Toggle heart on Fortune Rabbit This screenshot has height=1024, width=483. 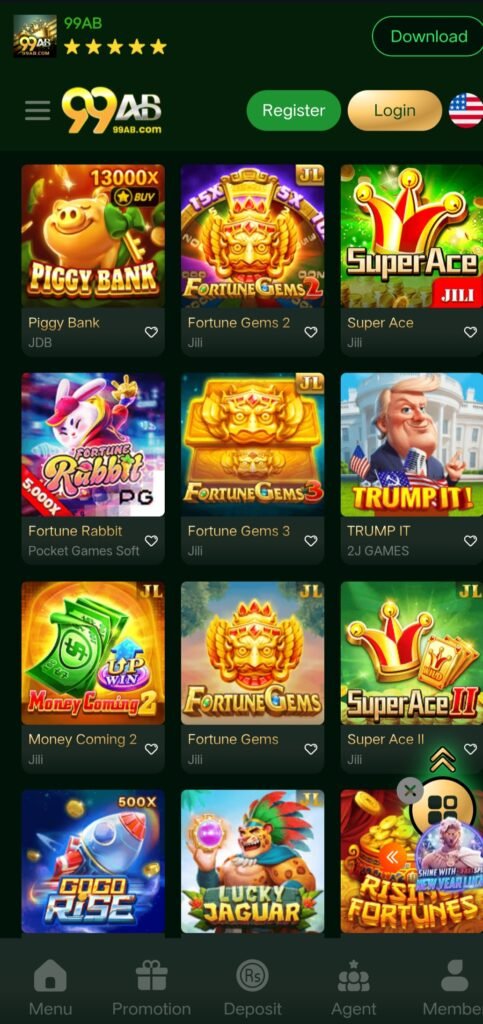point(151,541)
